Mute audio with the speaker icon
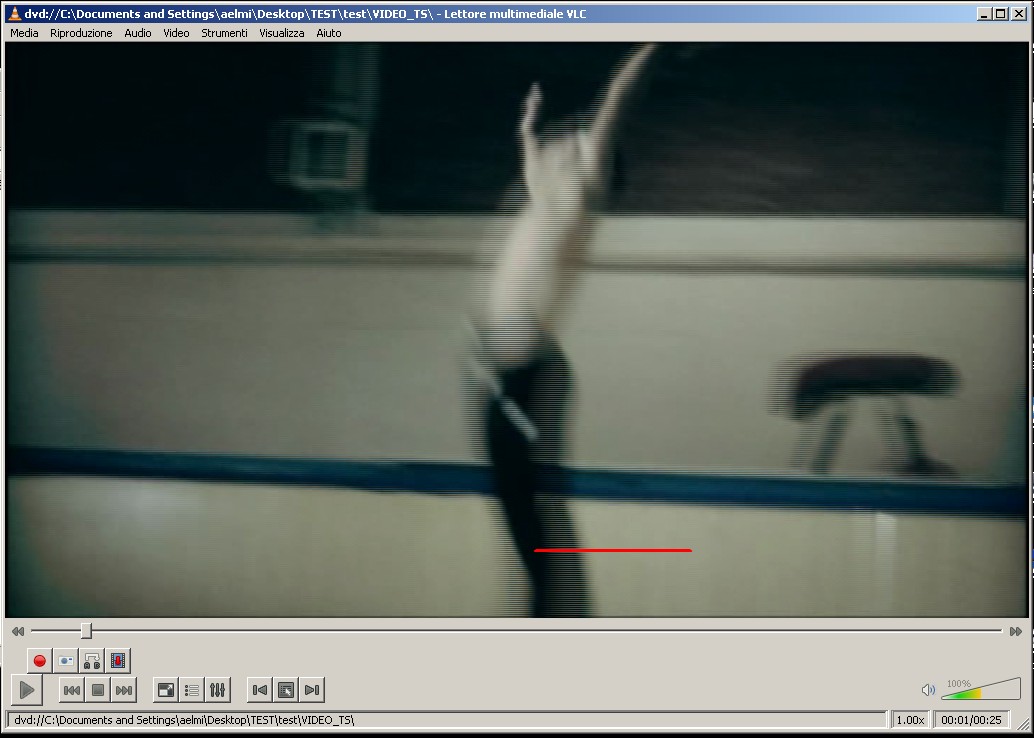Viewport: 1034px width, 738px height. point(928,690)
